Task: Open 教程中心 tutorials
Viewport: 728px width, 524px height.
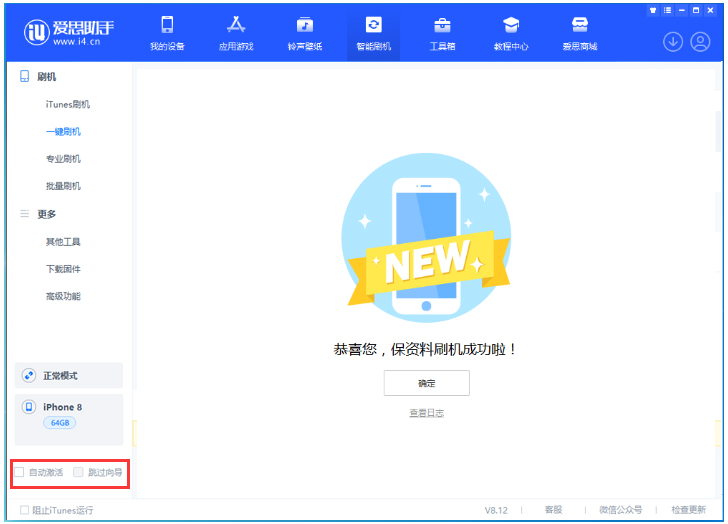Action: [x=511, y=33]
